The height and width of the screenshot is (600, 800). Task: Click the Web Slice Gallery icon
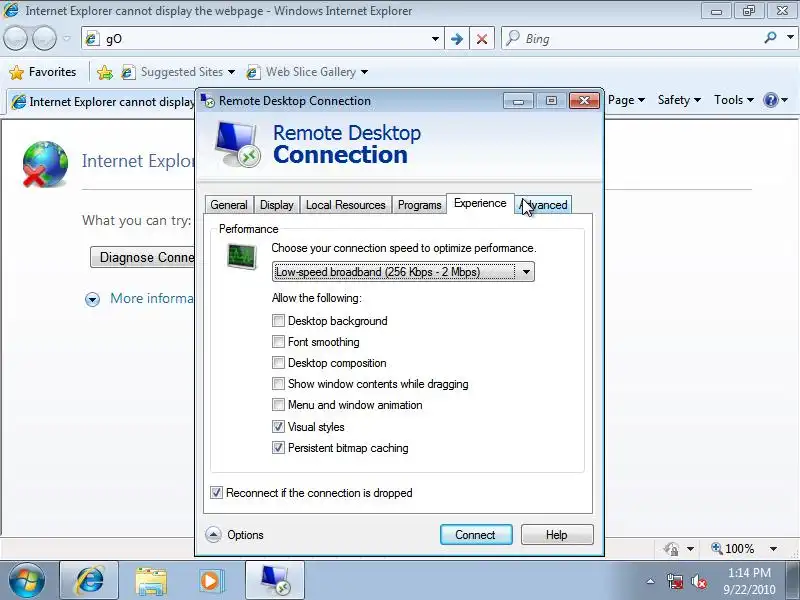(253, 72)
